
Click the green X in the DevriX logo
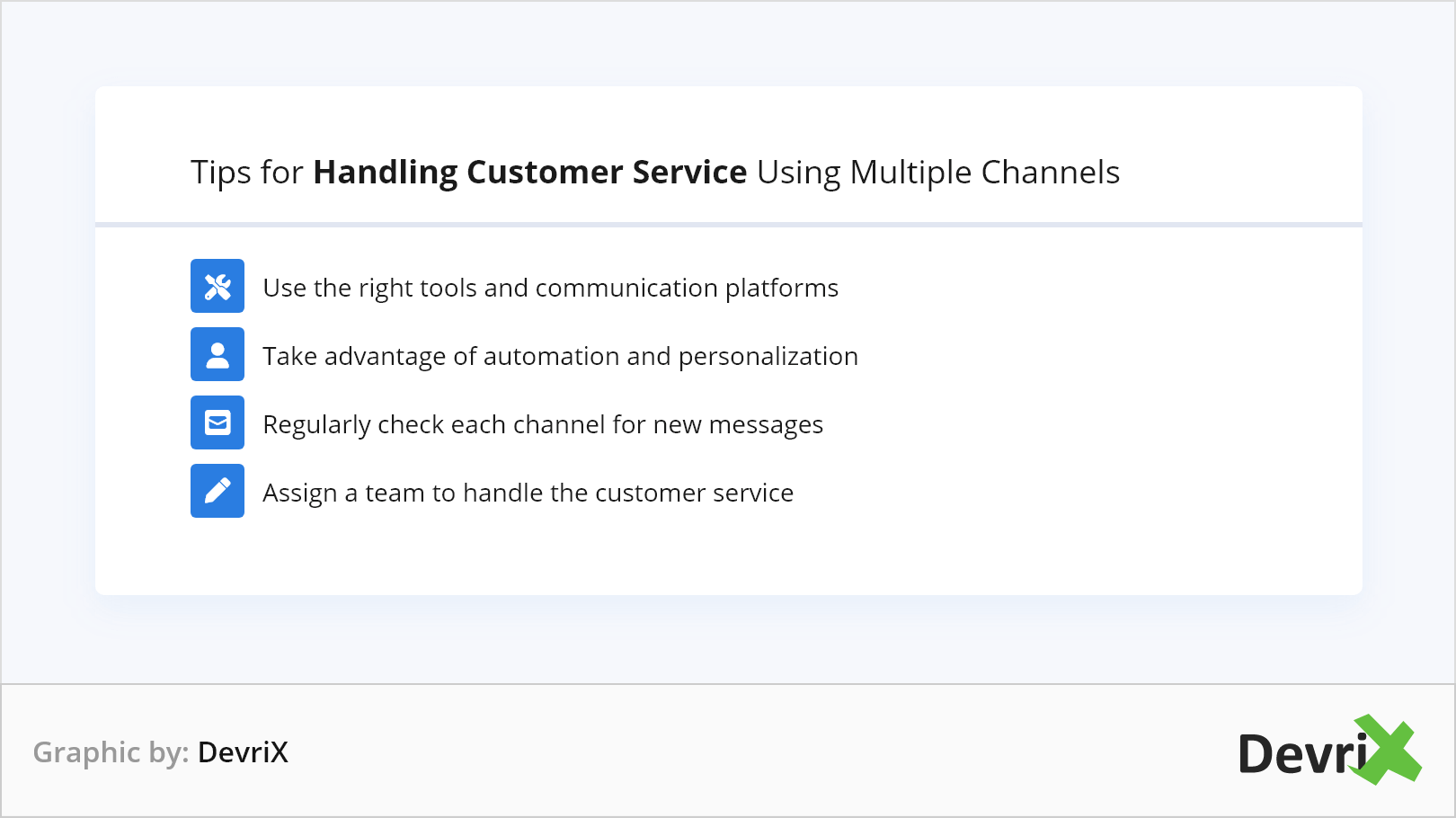pos(1389,750)
